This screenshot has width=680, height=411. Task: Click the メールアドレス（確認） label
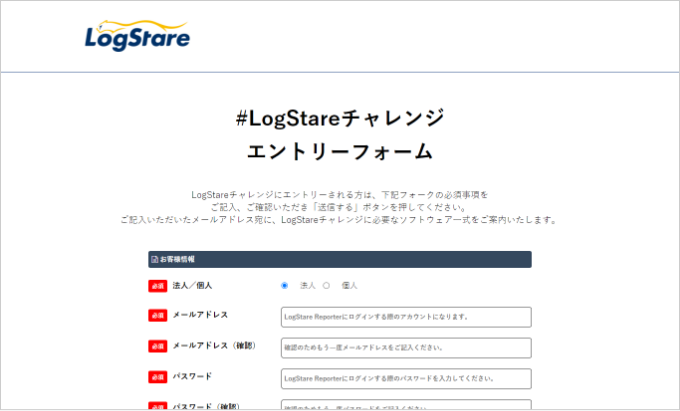[214, 346]
